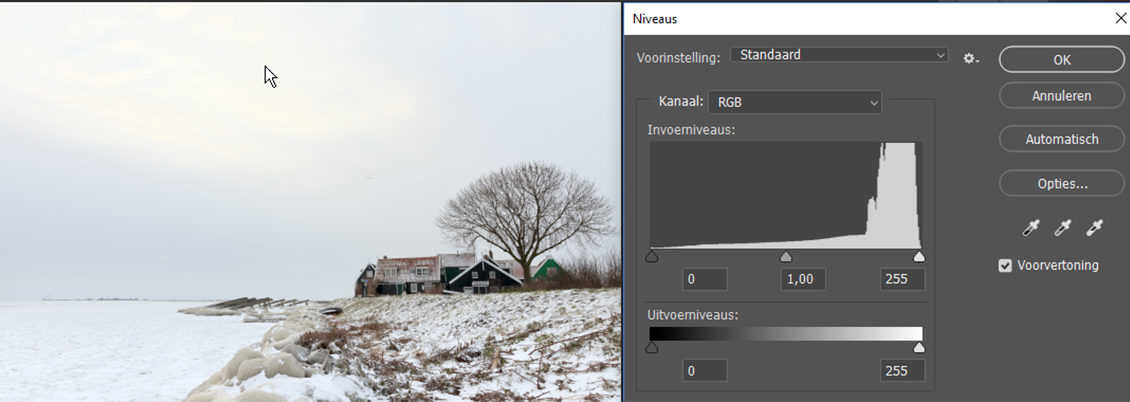Image resolution: width=1130 pixels, height=402 pixels.
Task: Select the black point eyedropper
Action: pos(1031,228)
